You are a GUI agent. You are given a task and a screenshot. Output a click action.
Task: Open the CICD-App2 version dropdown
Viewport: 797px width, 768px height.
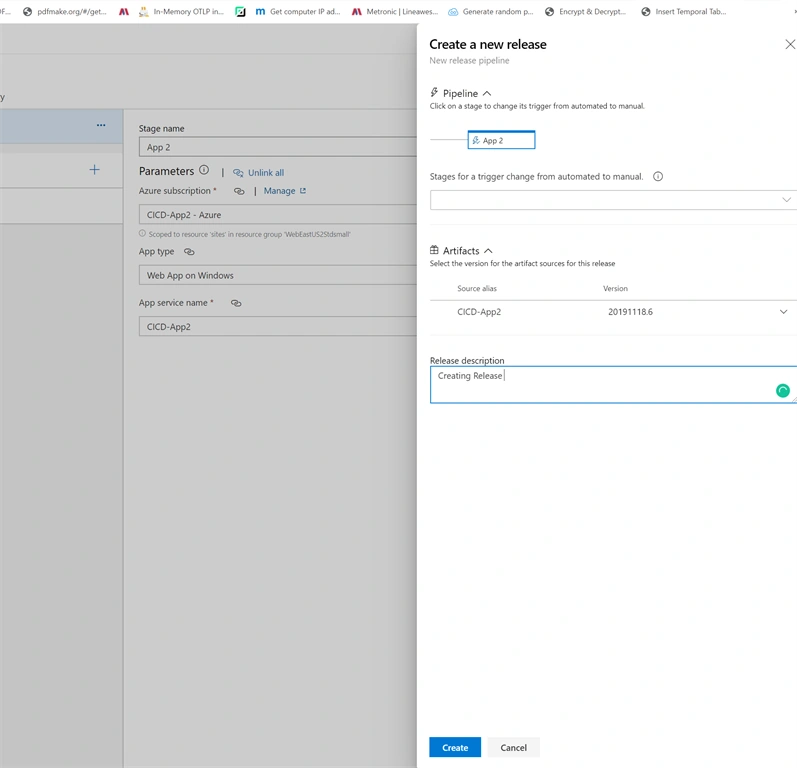(783, 312)
